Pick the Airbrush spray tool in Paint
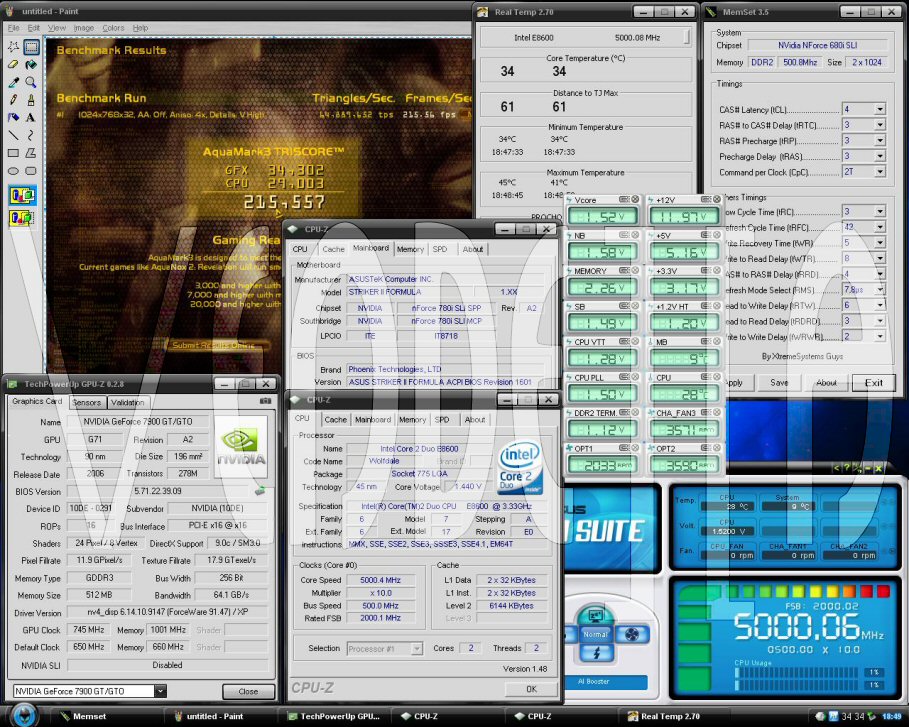 tap(13, 117)
